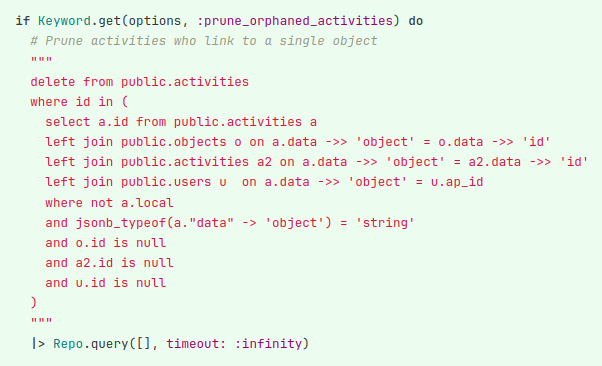Click 'and a2.id is null' line
Screen dimensions: 602x366
[109, 263]
